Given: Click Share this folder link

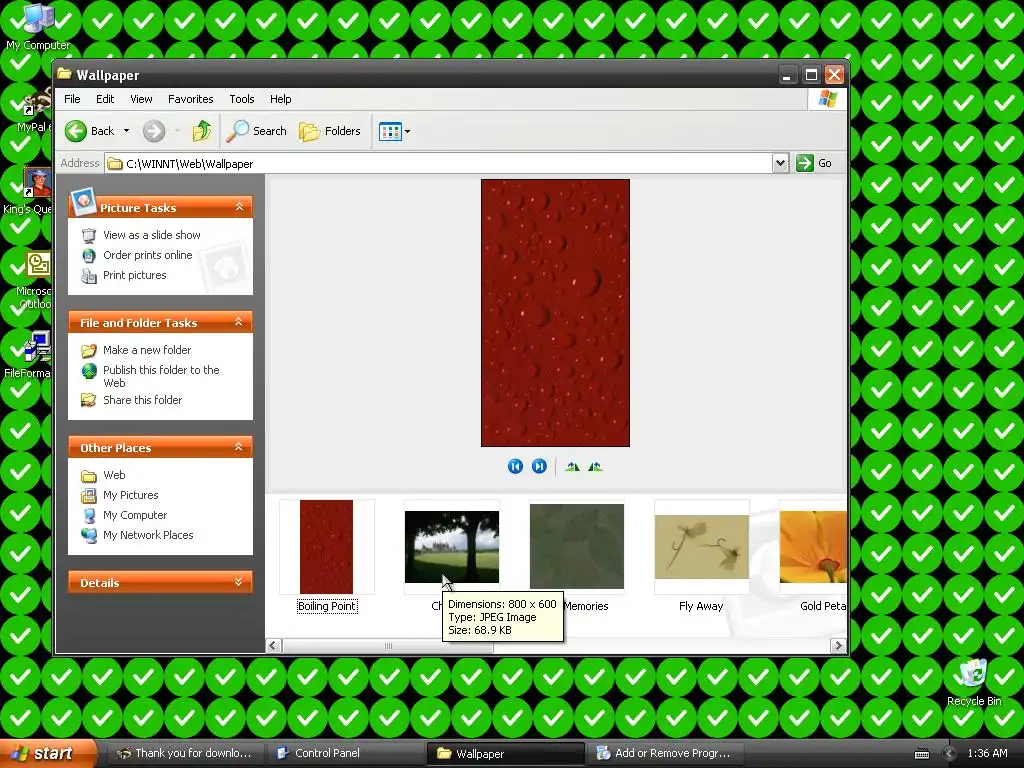Looking at the screenshot, I should tap(142, 400).
